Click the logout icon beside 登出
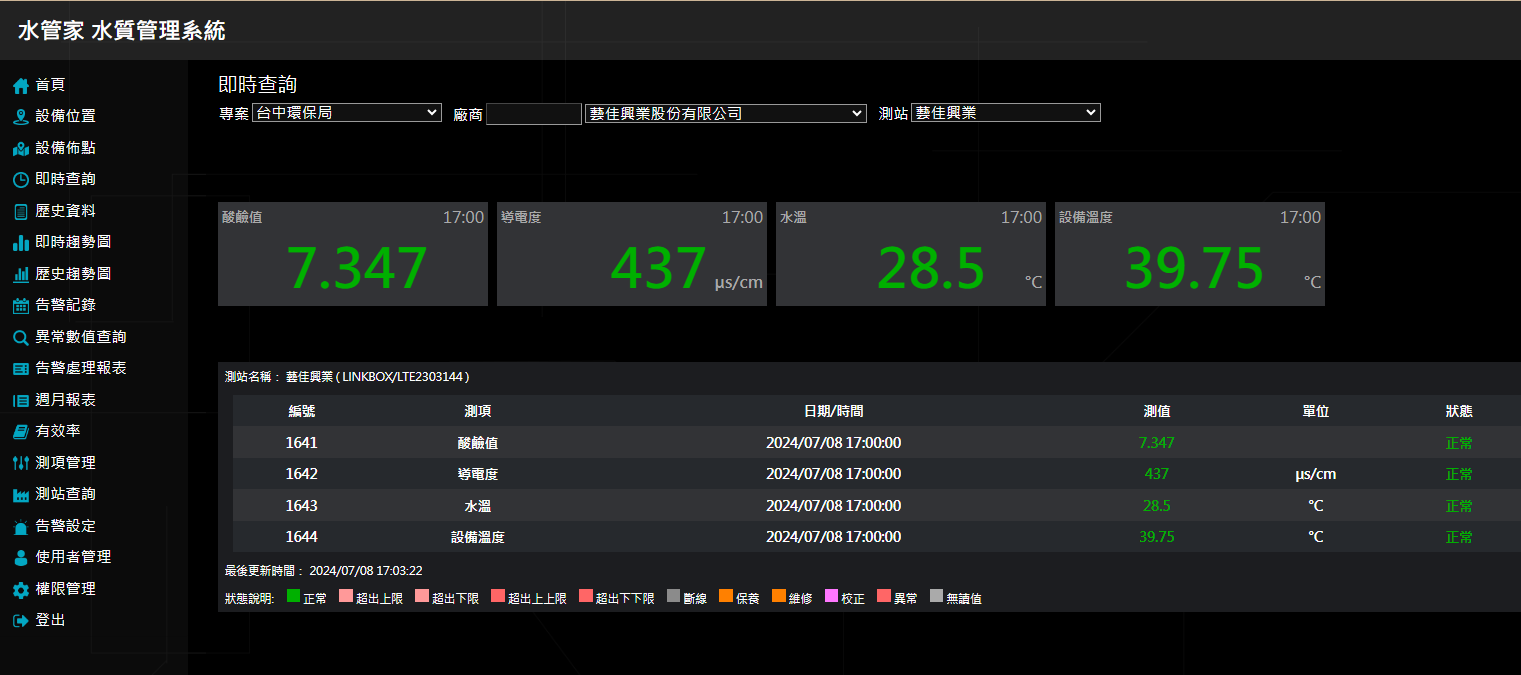 coord(21,621)
